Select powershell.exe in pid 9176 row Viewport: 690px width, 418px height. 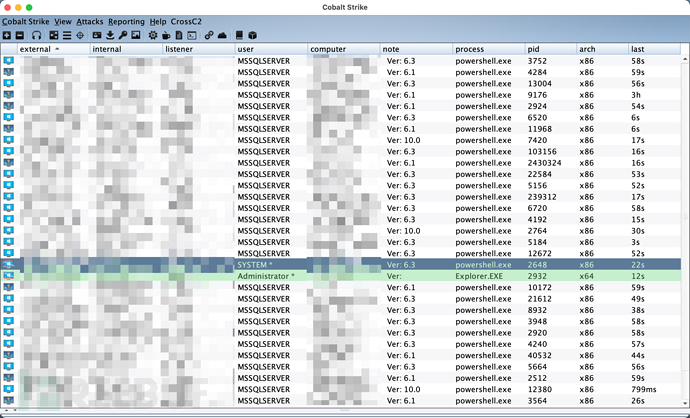coord(489,95)
